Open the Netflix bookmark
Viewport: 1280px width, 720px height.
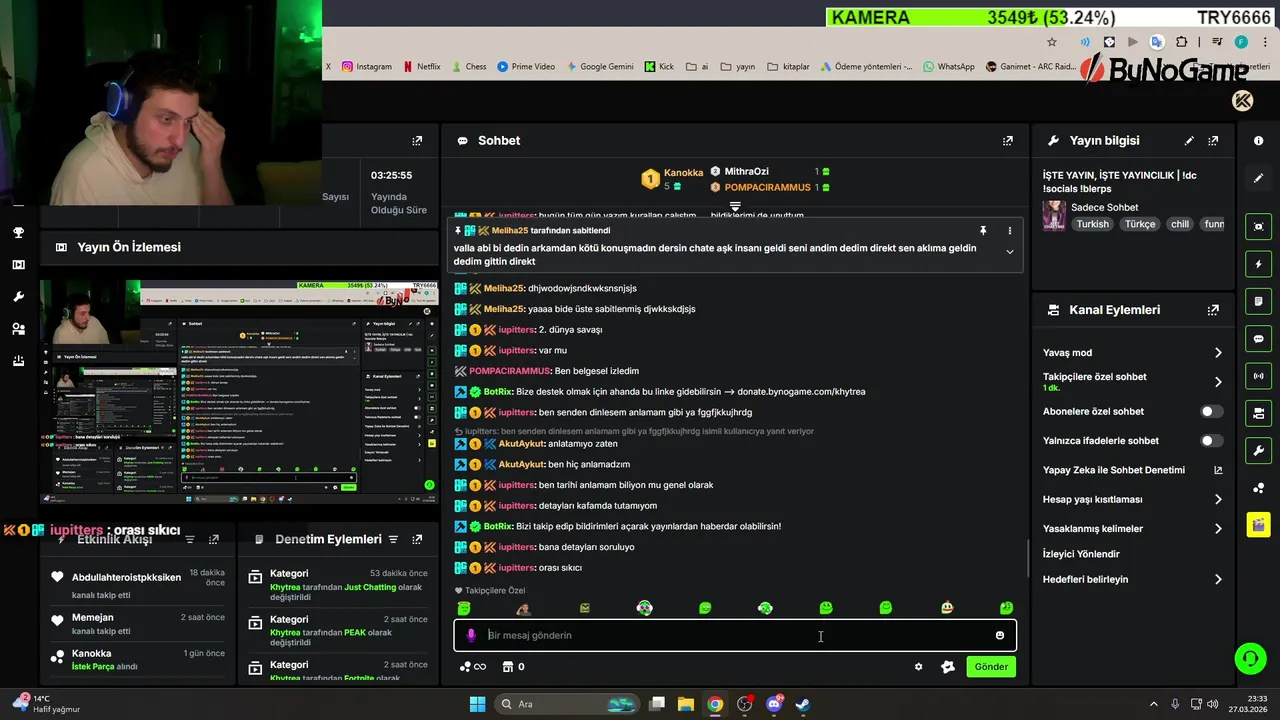pos(422,67)
